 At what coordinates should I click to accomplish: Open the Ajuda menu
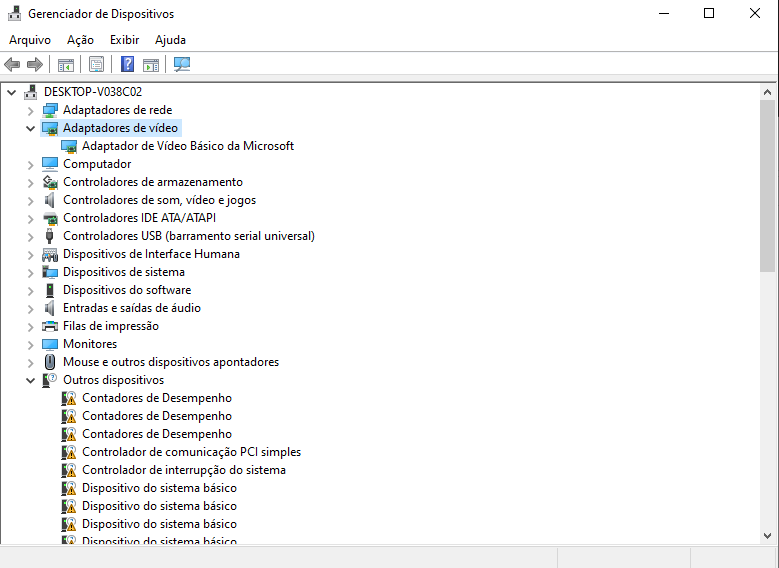click(x=170, y=40)
